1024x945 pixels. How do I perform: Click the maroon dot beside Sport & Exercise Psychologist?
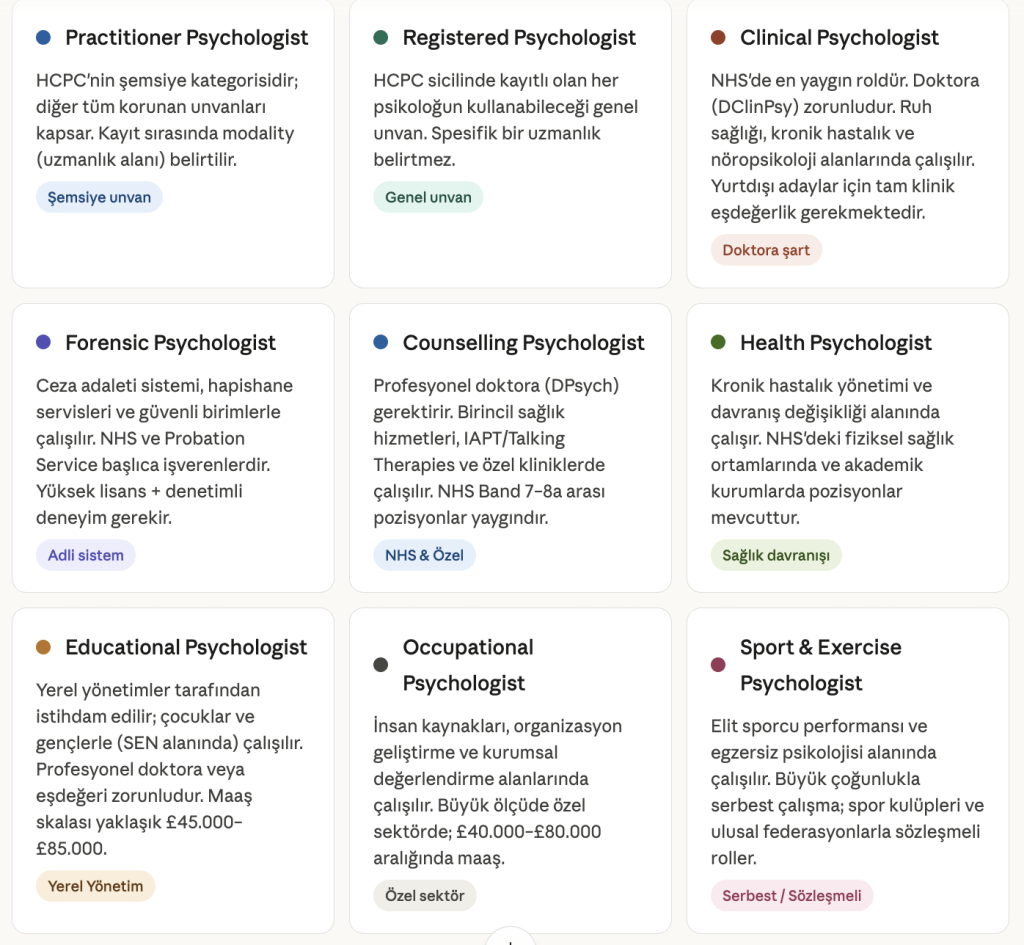click(717, 665)
